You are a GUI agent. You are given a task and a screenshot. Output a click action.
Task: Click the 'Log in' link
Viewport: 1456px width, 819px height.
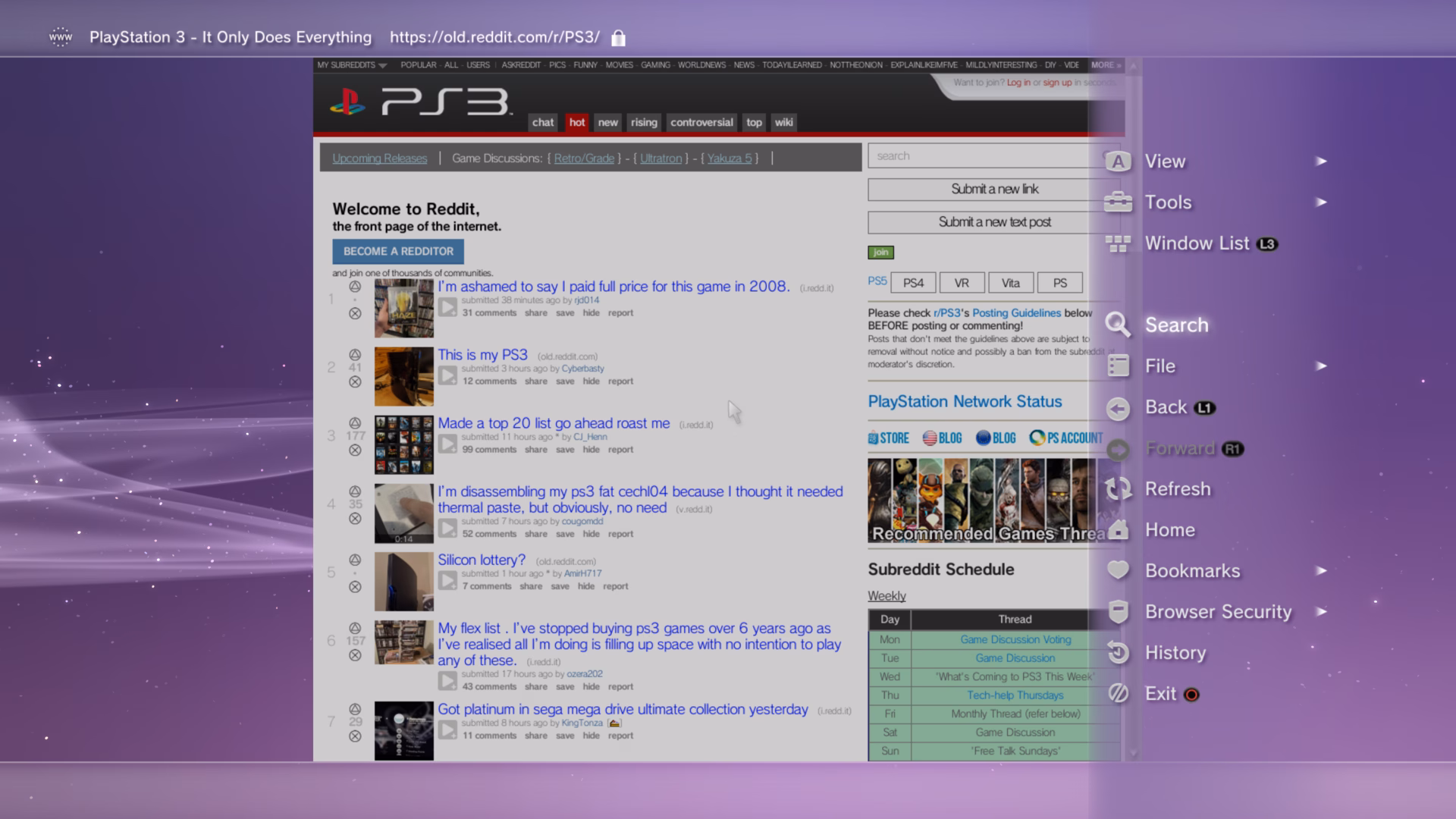(1018, 83)
